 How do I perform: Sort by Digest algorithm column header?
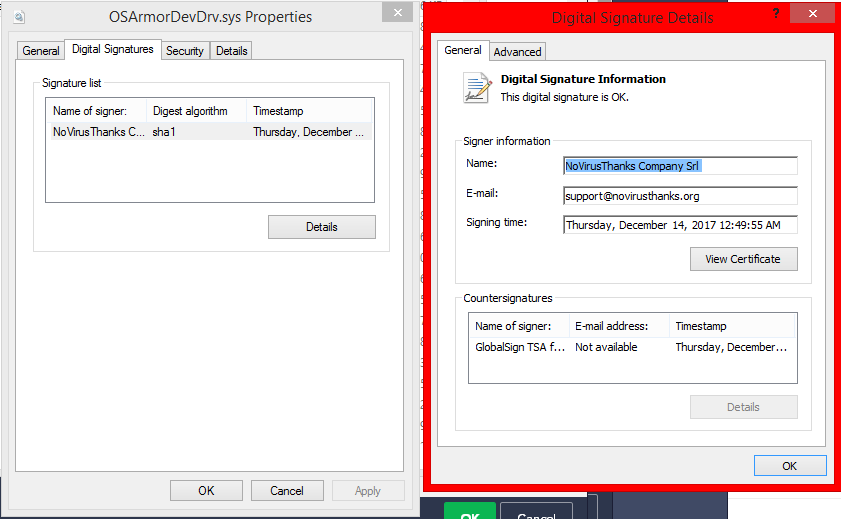[196, 111]
